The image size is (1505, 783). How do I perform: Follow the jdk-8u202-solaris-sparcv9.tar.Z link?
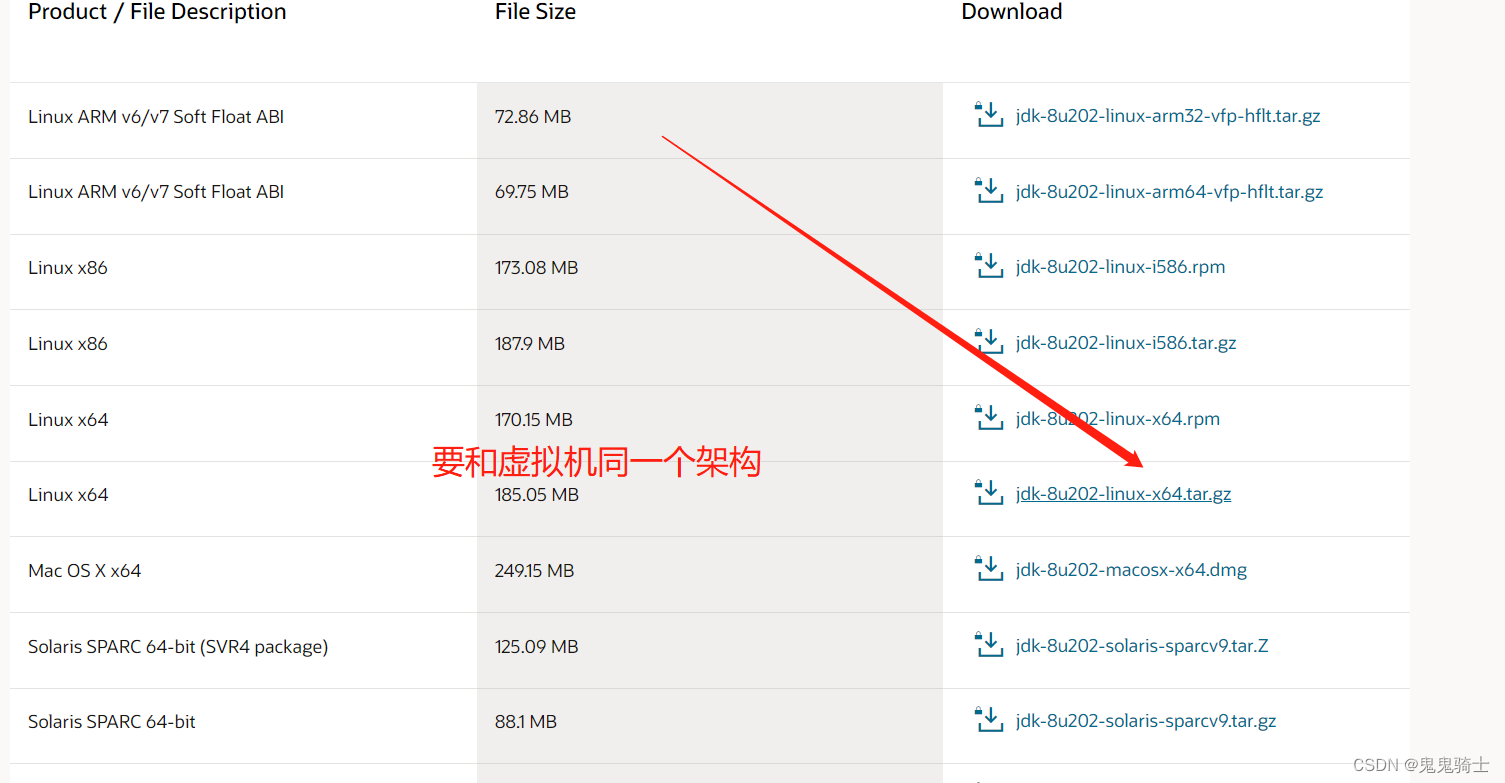1142,646
